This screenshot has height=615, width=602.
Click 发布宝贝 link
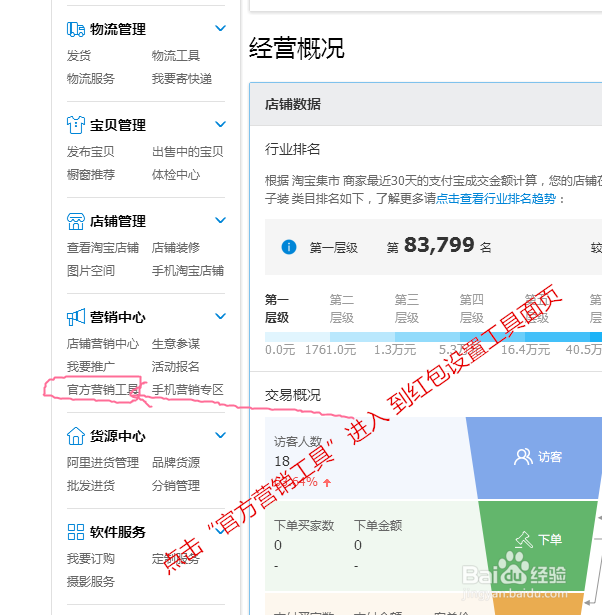(91, 151)
